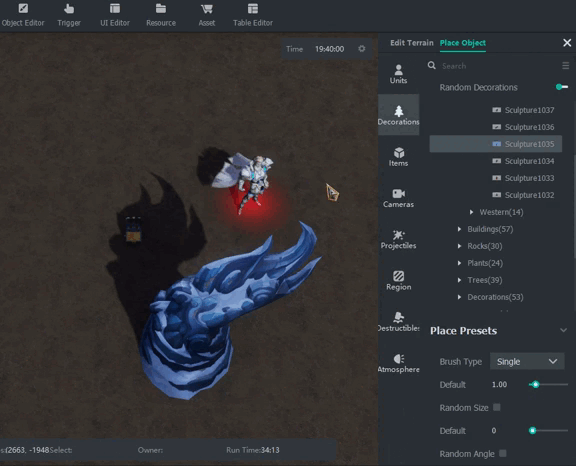Viewport: 576px width, 466px height.
Task: Select the Items category
Action: [x=398, y=157]
